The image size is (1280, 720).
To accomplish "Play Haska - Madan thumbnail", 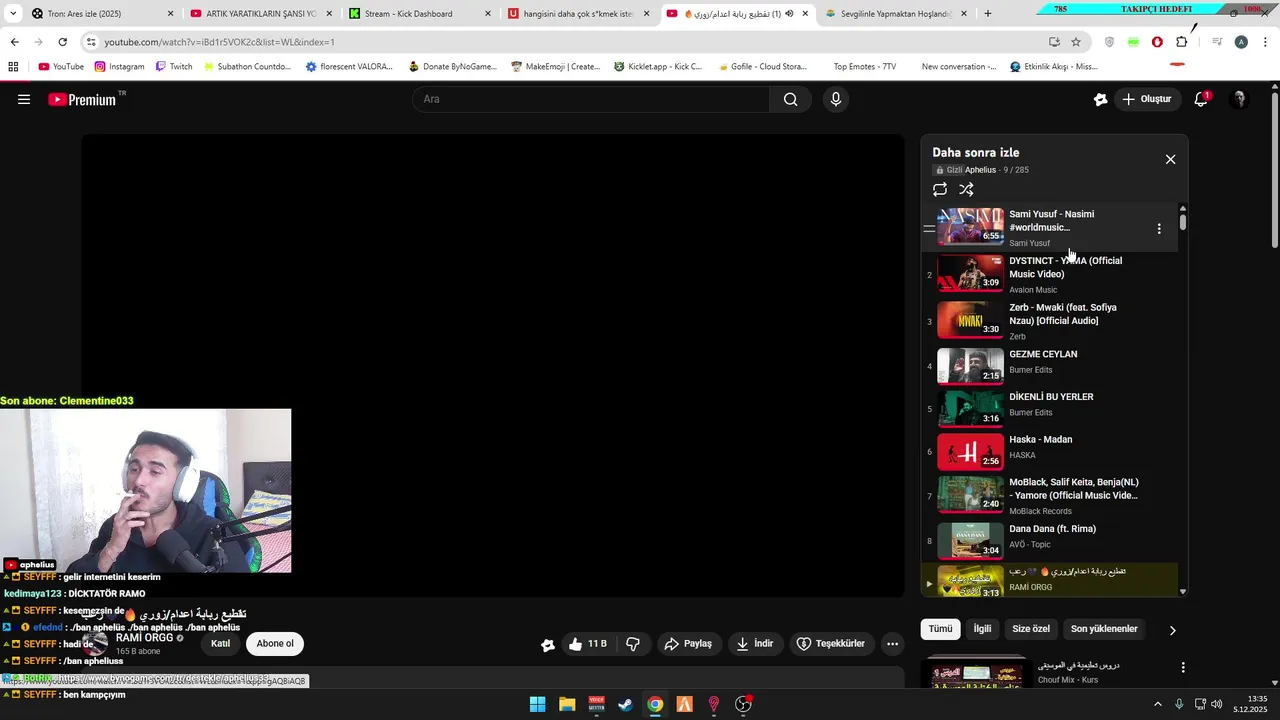I will coord(970,451).
